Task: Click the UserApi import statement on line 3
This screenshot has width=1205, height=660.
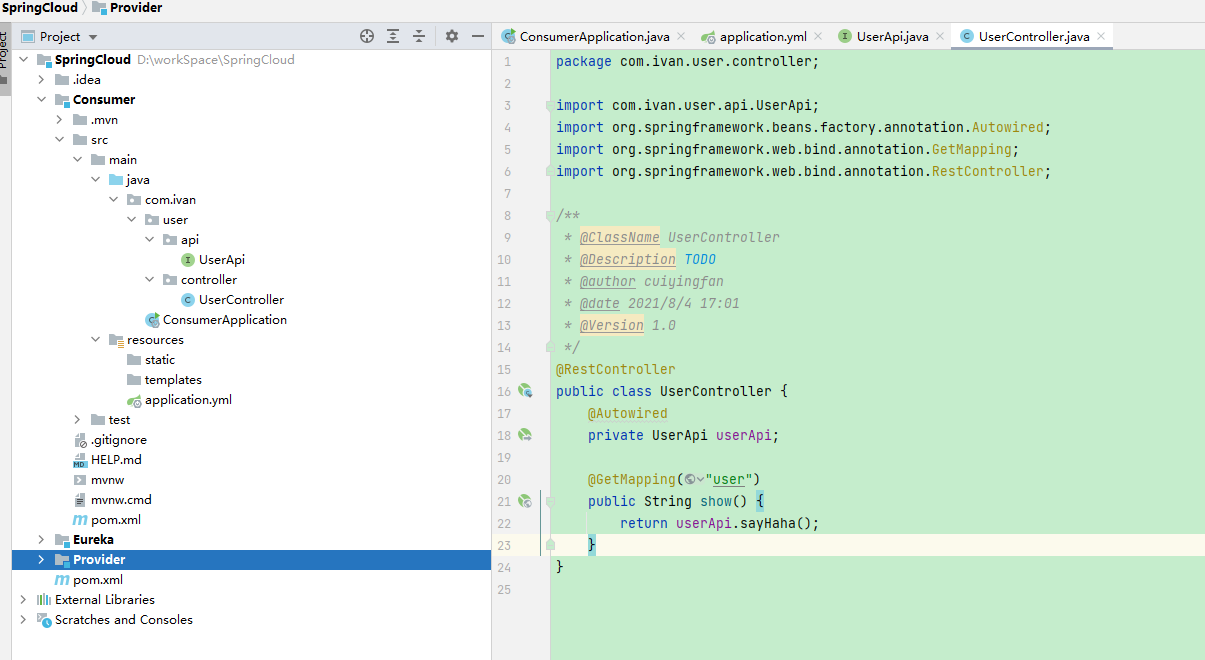Action: (688, 105)
